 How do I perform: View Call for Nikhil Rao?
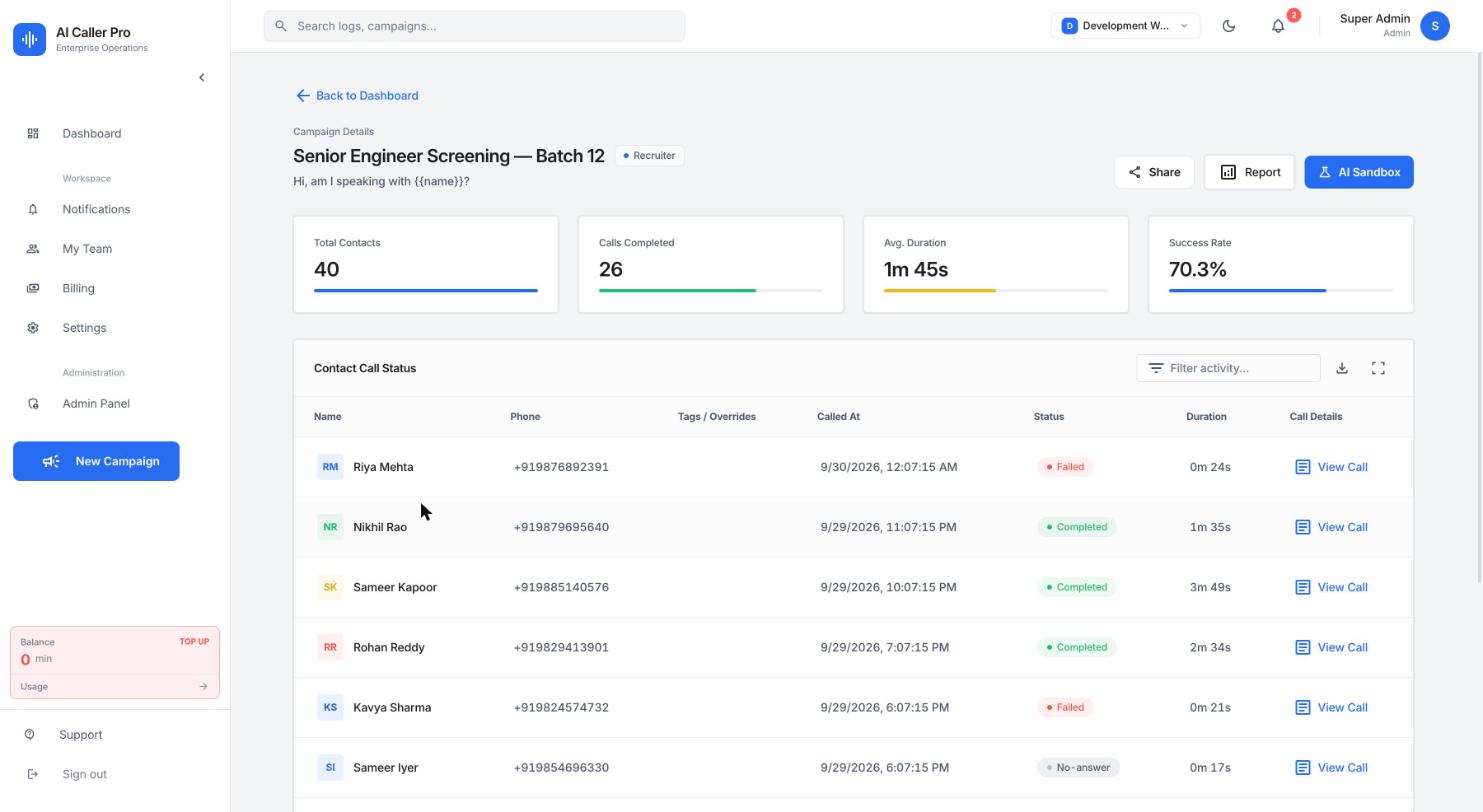coord(1331,527)
